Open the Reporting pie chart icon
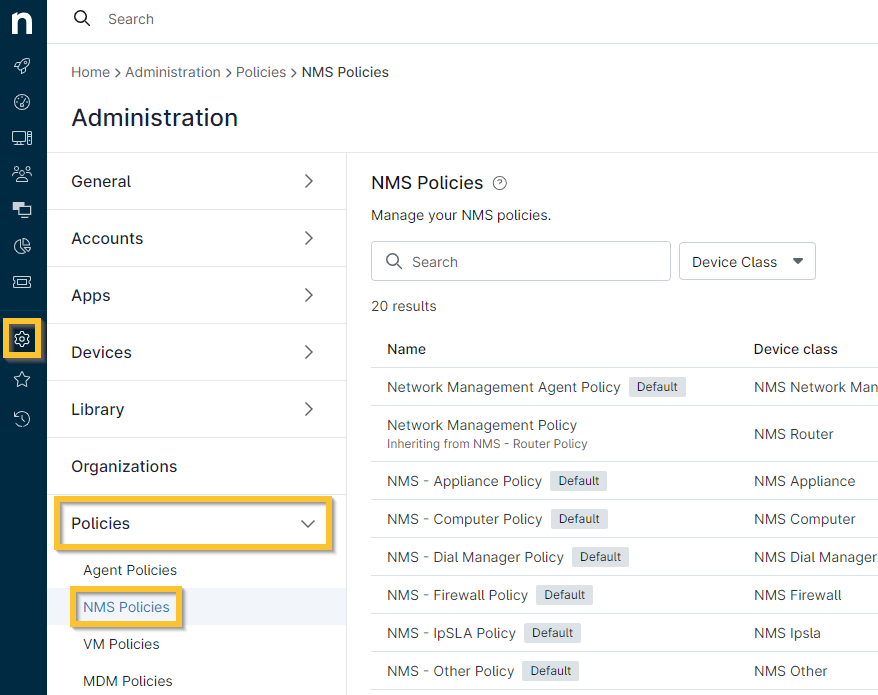878x695 pixels. pos(22,246)
